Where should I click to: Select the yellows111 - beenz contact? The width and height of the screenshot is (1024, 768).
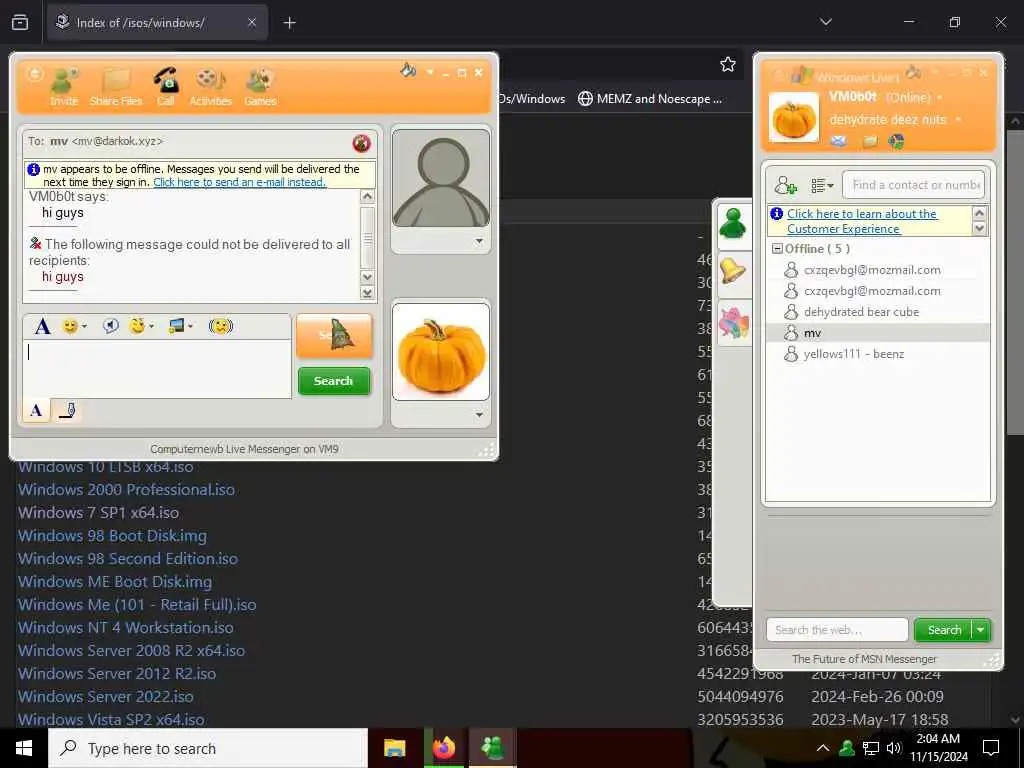coord(854,354)
